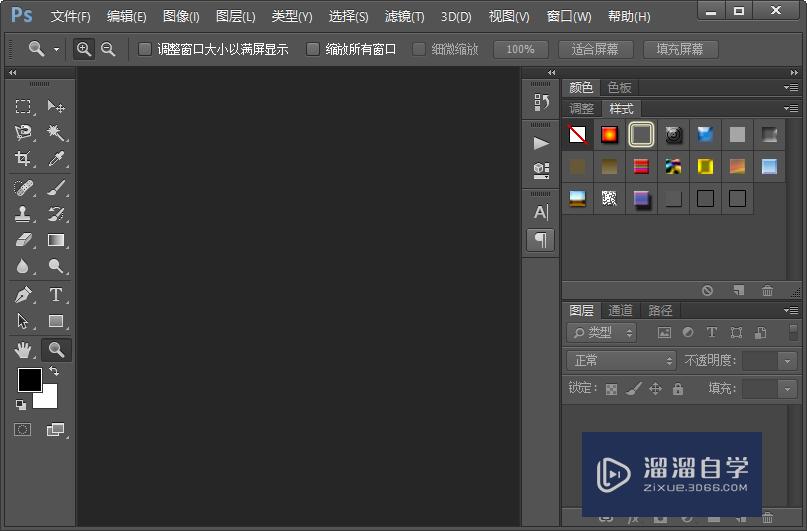
Task: Click the 适合屏幕 button
Action: (595, 49)
